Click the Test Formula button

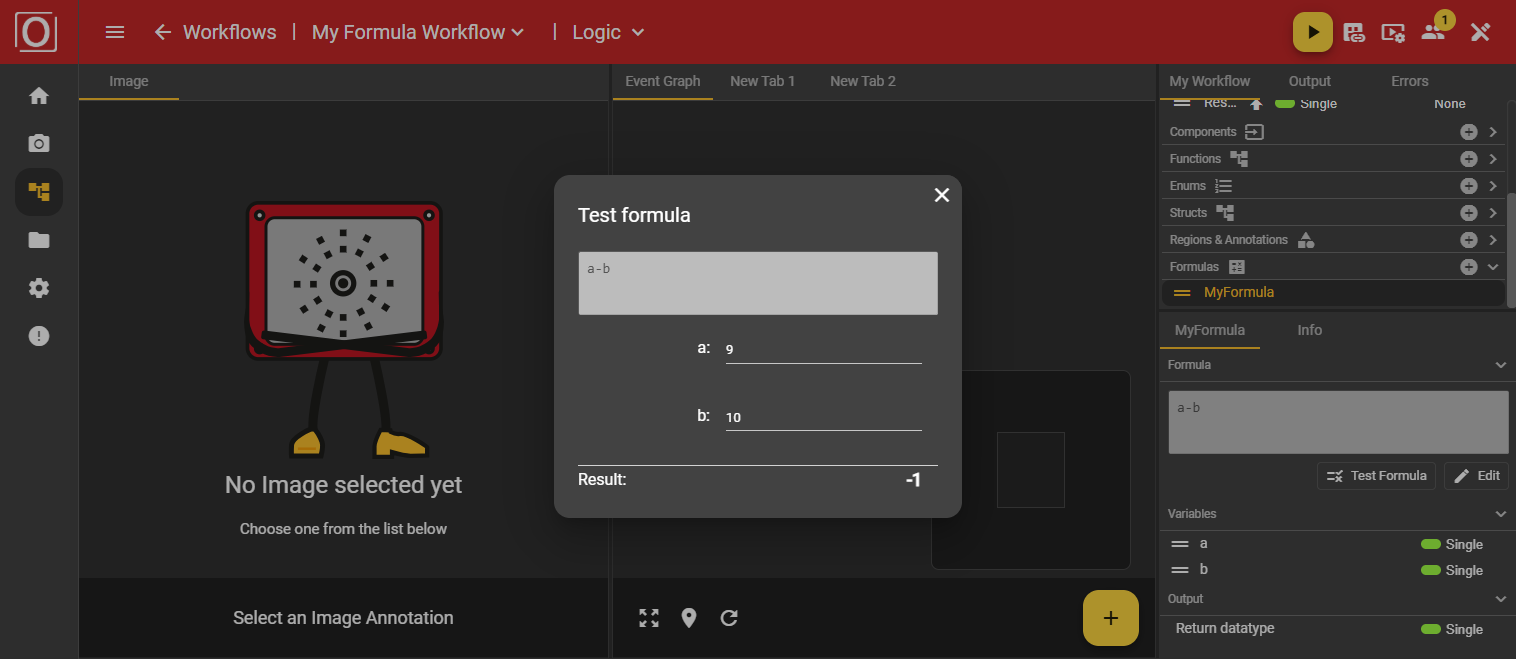1376,475
